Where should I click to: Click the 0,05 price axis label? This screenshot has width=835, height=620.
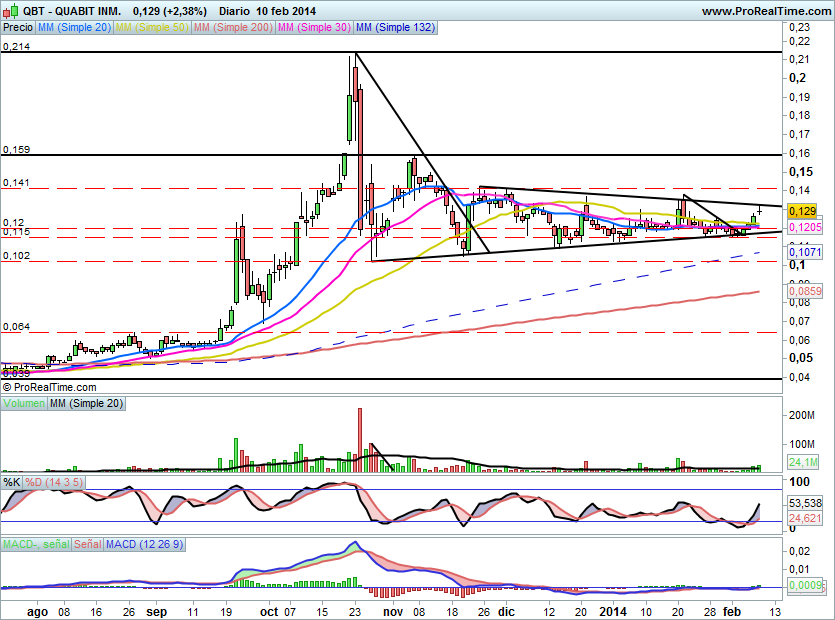pos(801,358)
